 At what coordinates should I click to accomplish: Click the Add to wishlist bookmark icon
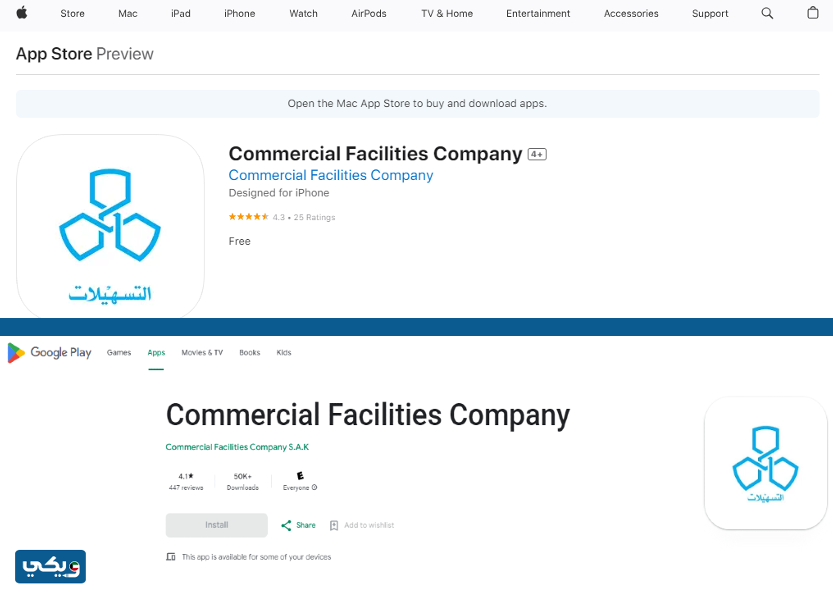pyautogui.click(x=334, y=525)
